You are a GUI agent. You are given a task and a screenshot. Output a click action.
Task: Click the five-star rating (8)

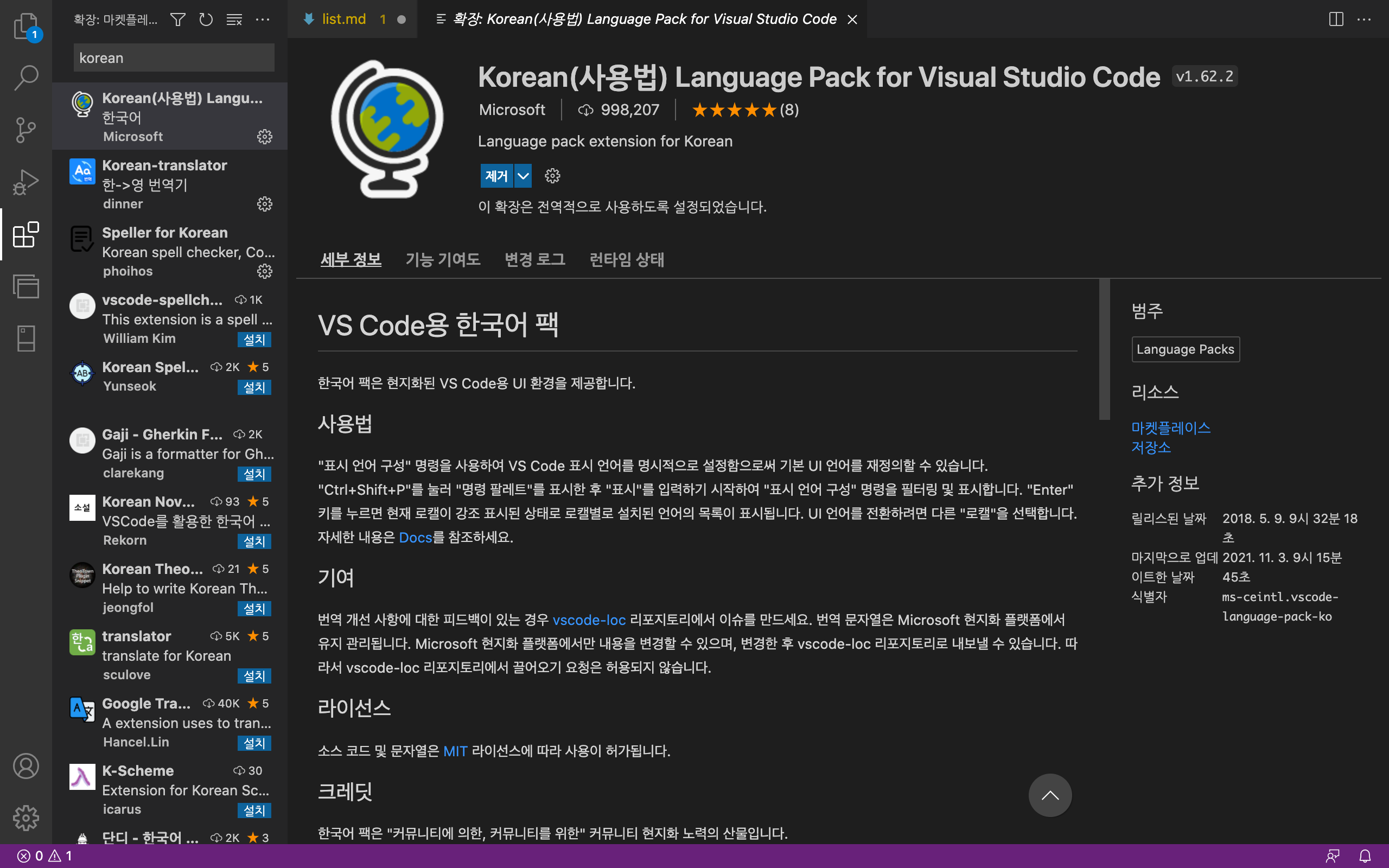(x=745, y=110)
